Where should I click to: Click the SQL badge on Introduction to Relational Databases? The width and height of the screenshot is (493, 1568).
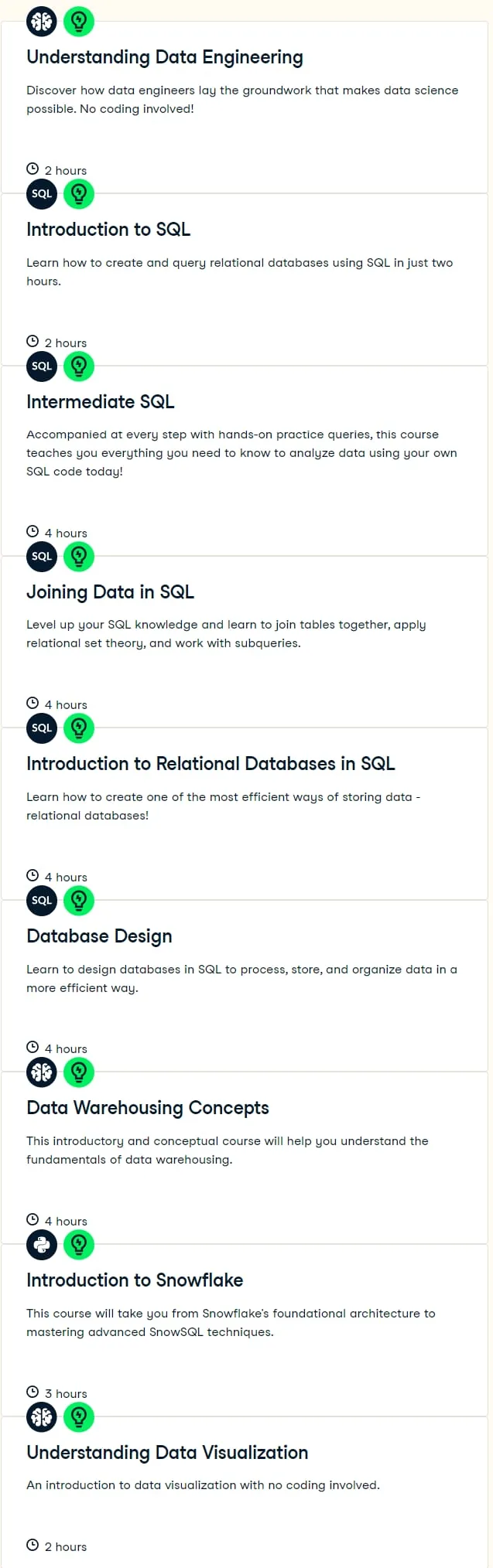pyautogui.click(x=42, y=728)
